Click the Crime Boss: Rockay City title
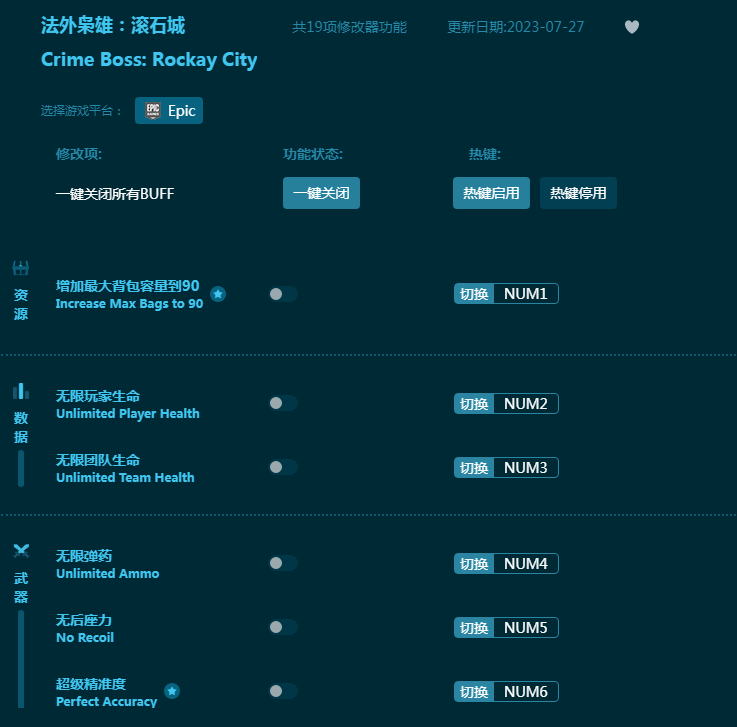The width and height of the screenshot is (737, 727). pyautogui.click(x=149, y=60)
